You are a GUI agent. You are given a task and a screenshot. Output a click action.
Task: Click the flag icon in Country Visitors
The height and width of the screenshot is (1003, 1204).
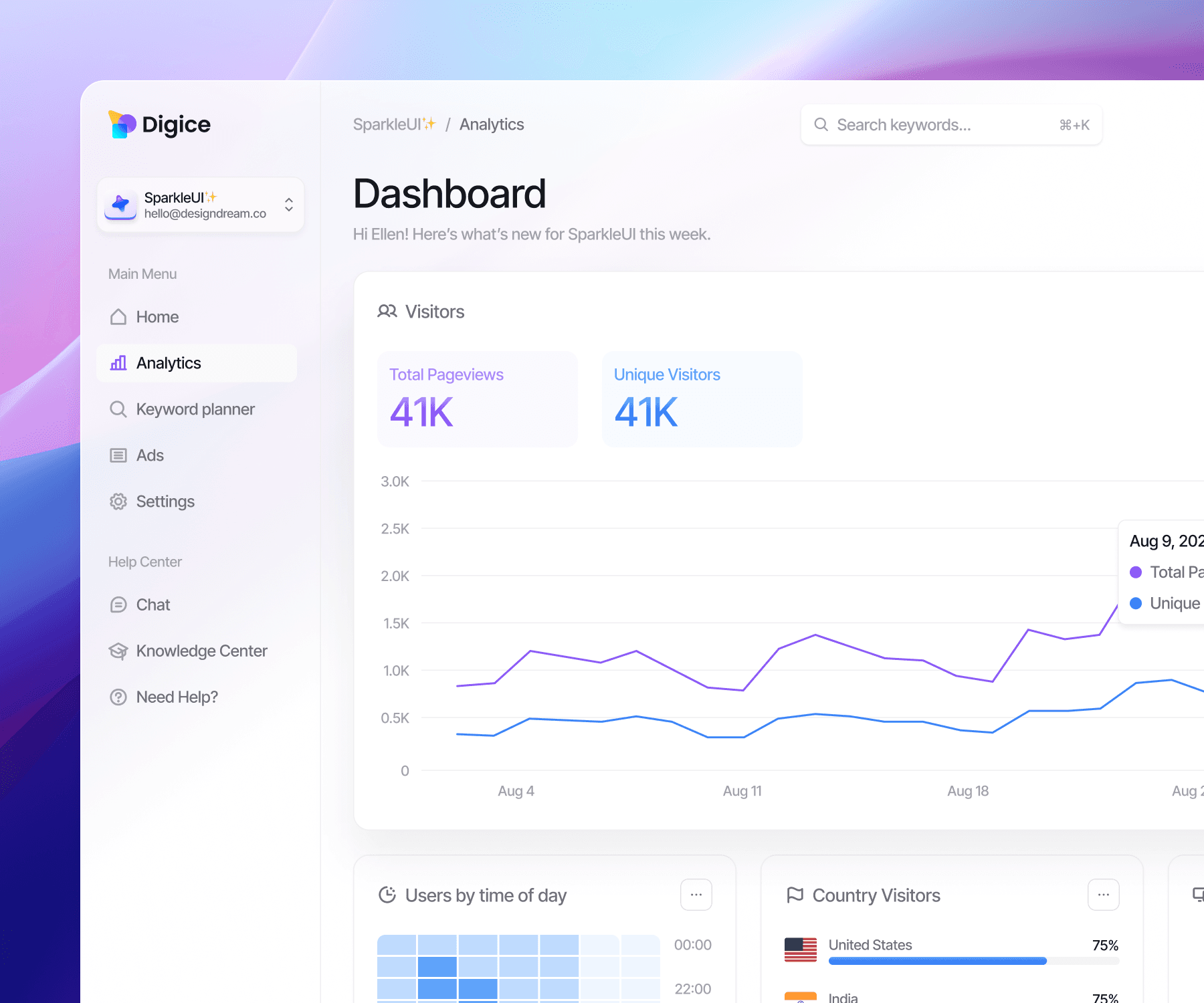click(795, 895)
